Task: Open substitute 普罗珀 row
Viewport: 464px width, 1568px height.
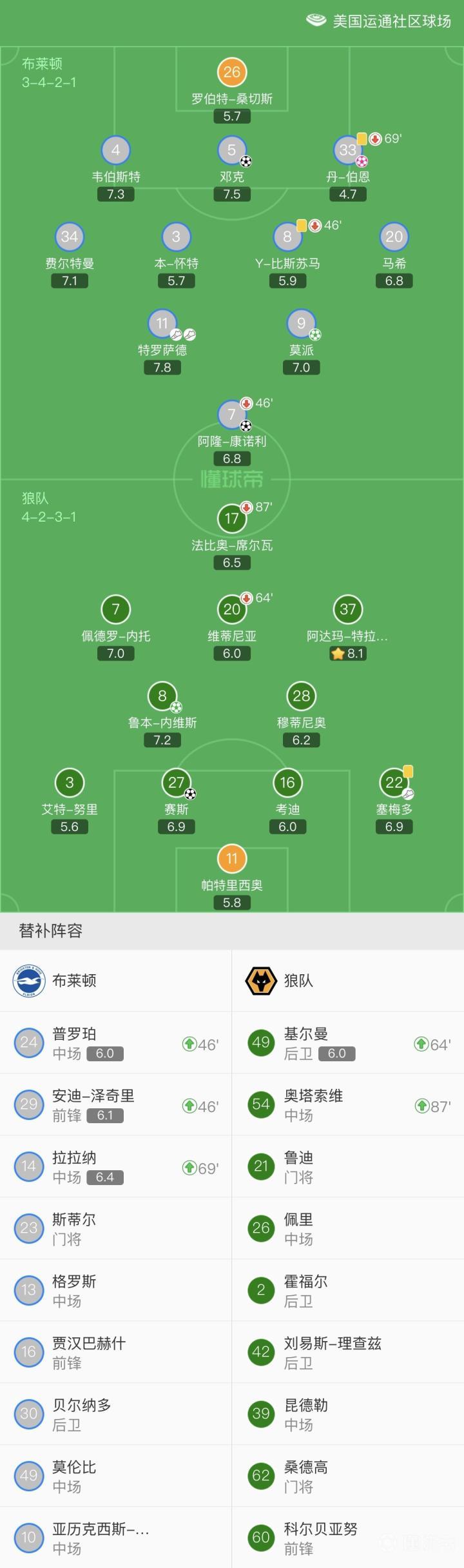Action: (116, 1043)
